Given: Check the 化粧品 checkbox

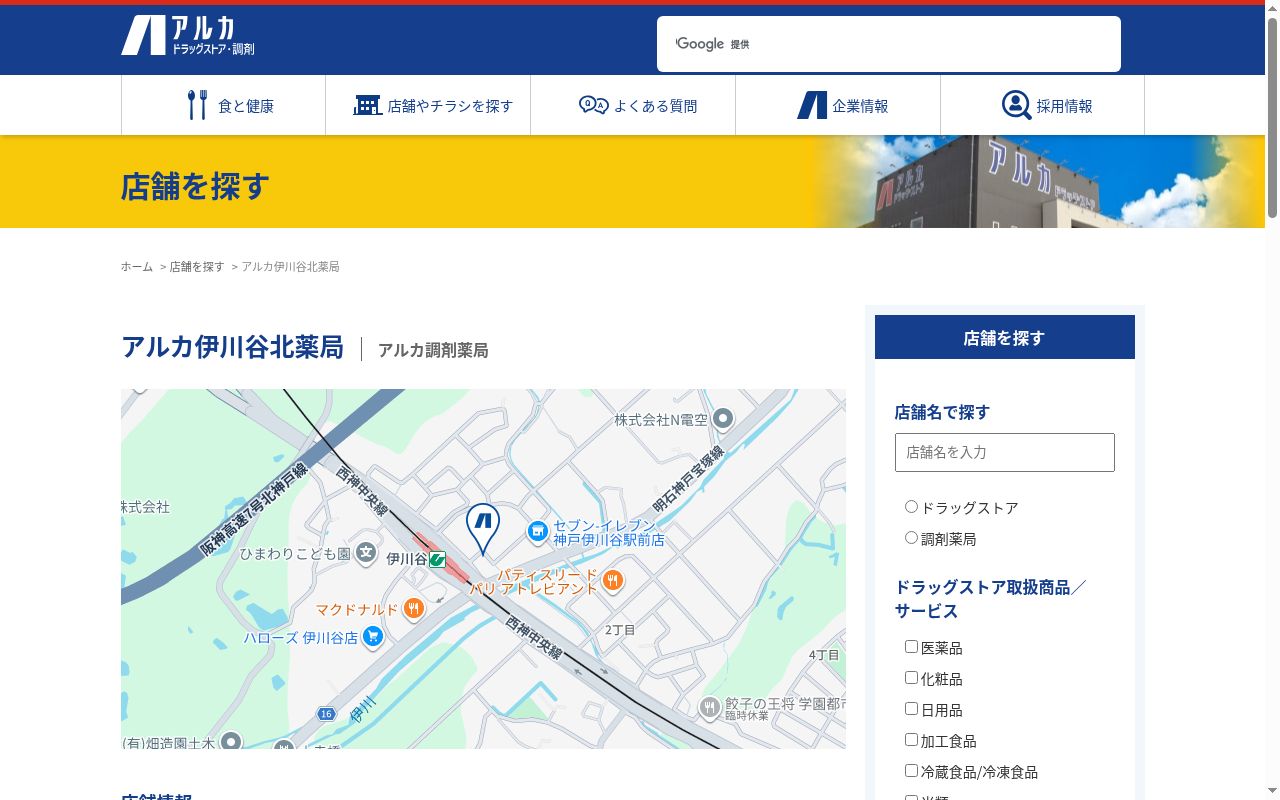Looking at the screenshot, I should [x=911, y=678].
